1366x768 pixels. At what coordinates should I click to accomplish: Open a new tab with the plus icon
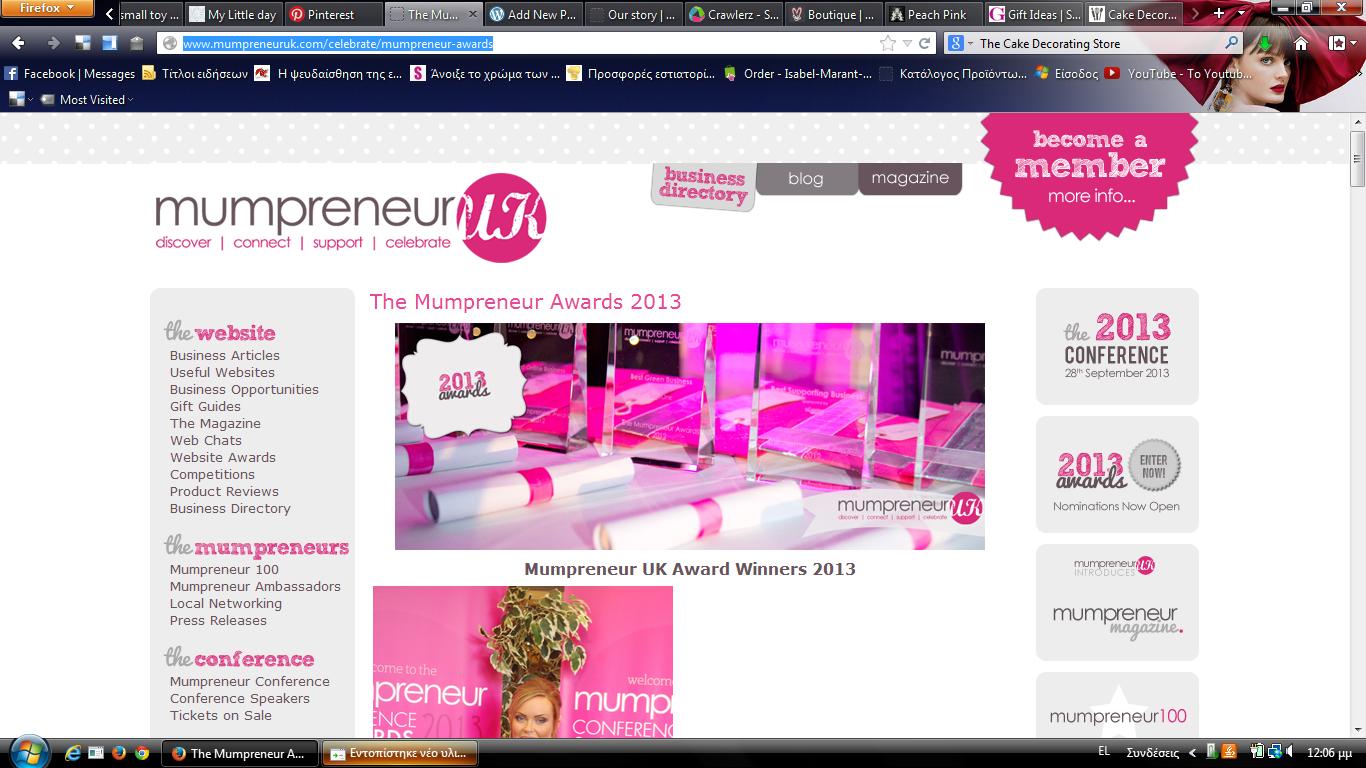[x=1218, y=14]
